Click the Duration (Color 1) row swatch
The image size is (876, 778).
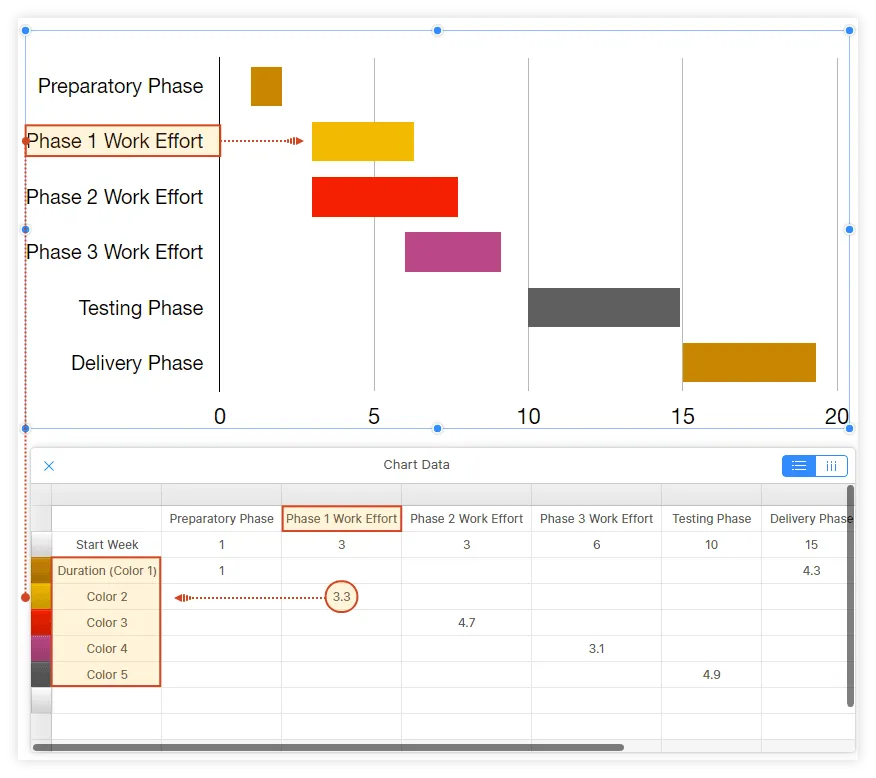click(41, 571)
